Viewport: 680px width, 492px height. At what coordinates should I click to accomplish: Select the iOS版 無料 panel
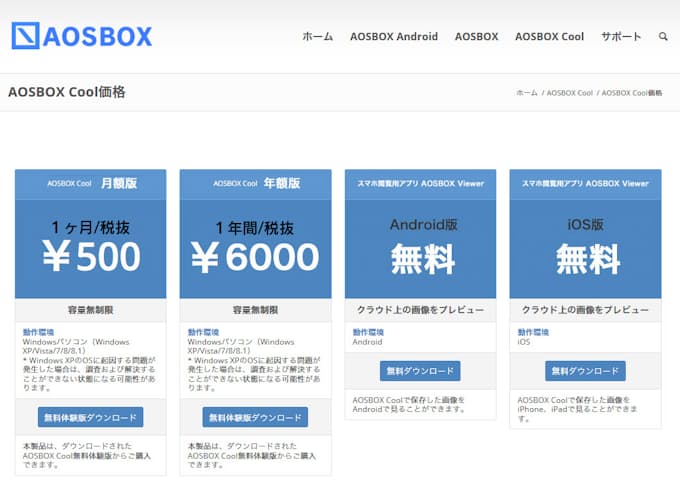585,247
